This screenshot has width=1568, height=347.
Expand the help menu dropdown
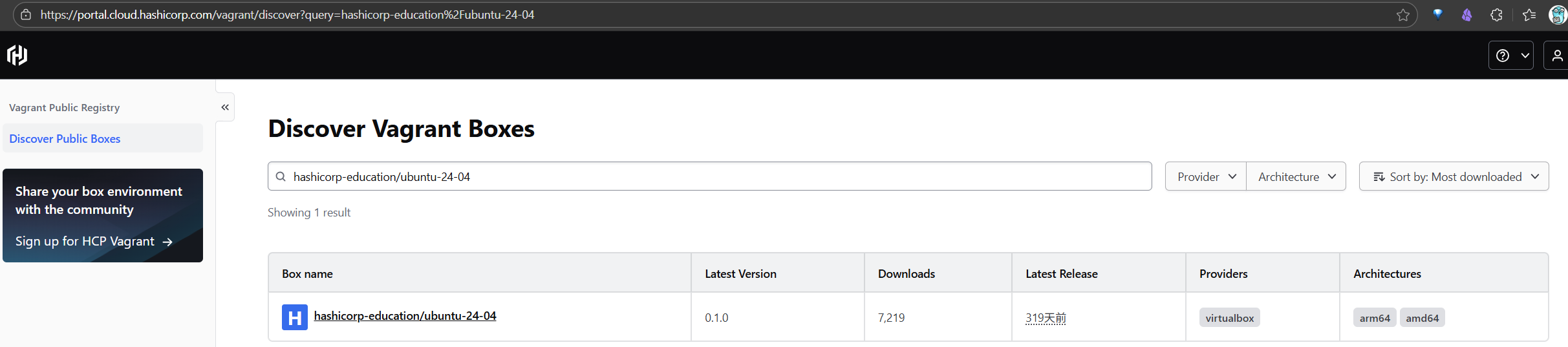point(1510,56)
